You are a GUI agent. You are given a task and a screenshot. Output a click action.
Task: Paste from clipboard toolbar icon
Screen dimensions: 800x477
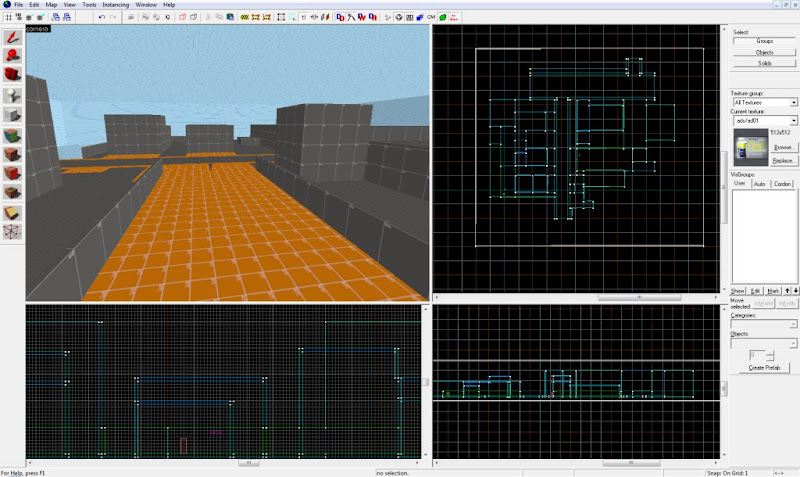tap(230, 17)
